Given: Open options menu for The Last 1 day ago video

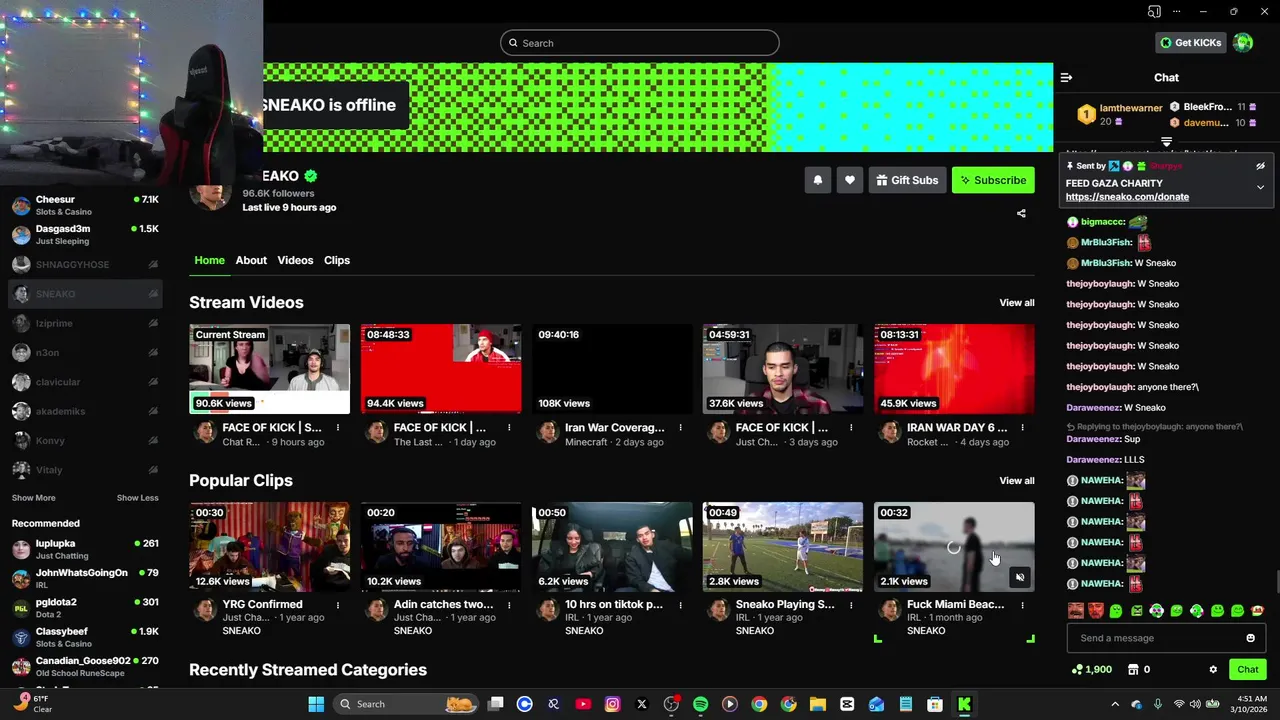Looking at the screenshot, I should tap(509, 428).
